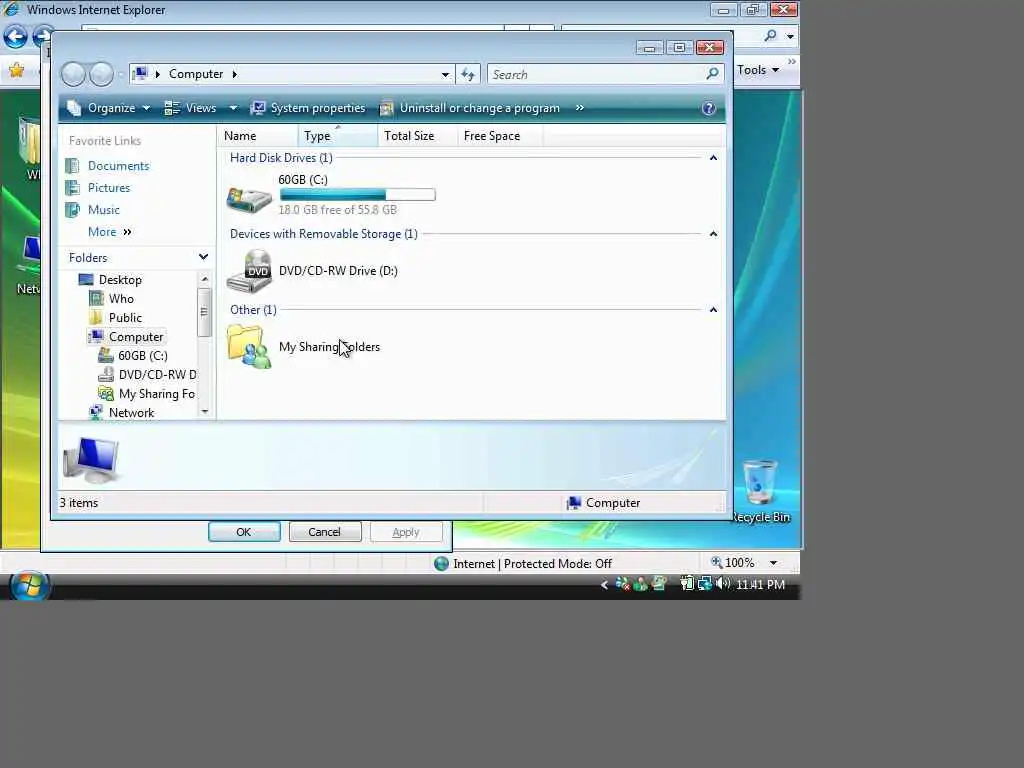Select the DVD/CD-RW Drive (D:) icon

click(x=249, y=271)
